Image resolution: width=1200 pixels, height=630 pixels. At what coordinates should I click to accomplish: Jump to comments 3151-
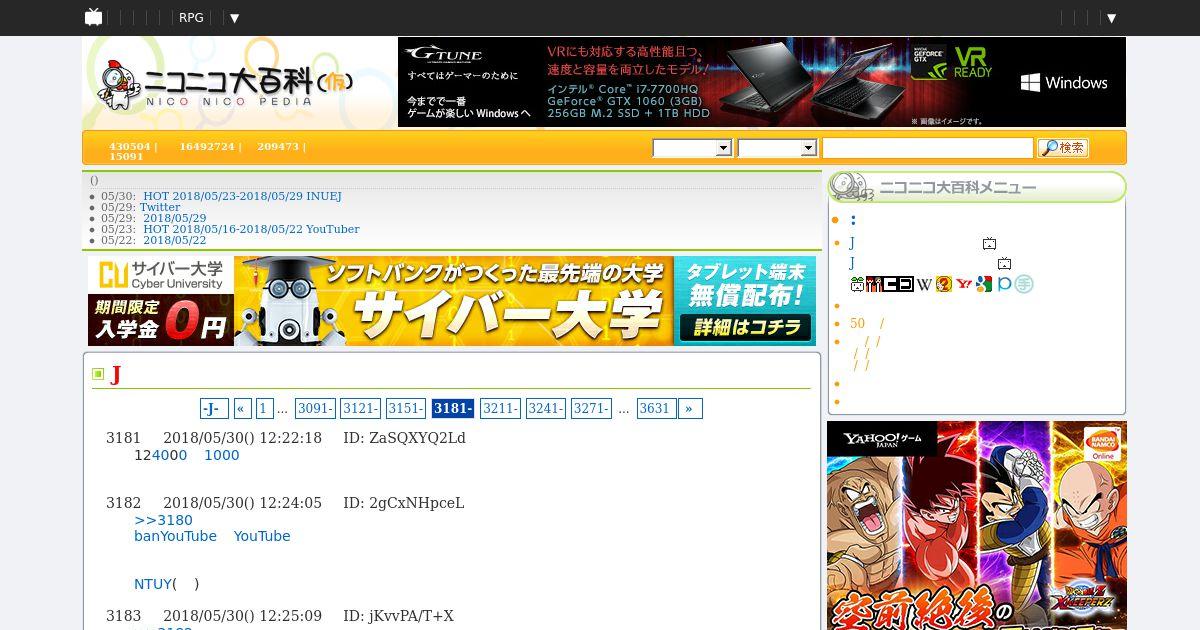[x=406, y=408]
